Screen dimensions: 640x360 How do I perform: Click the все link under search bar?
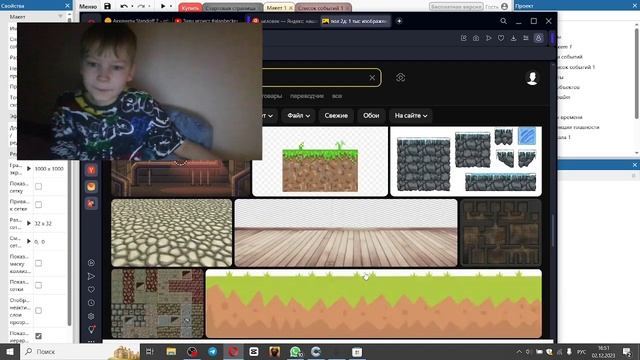pos(337,96)
